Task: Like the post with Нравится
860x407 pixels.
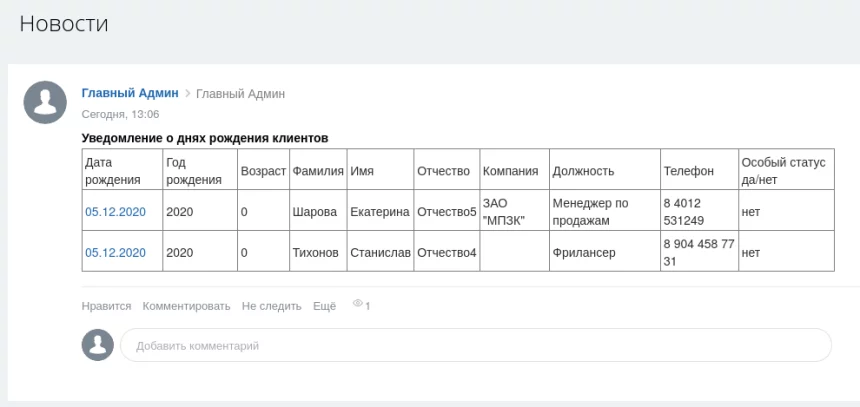Action: (106, 306)
